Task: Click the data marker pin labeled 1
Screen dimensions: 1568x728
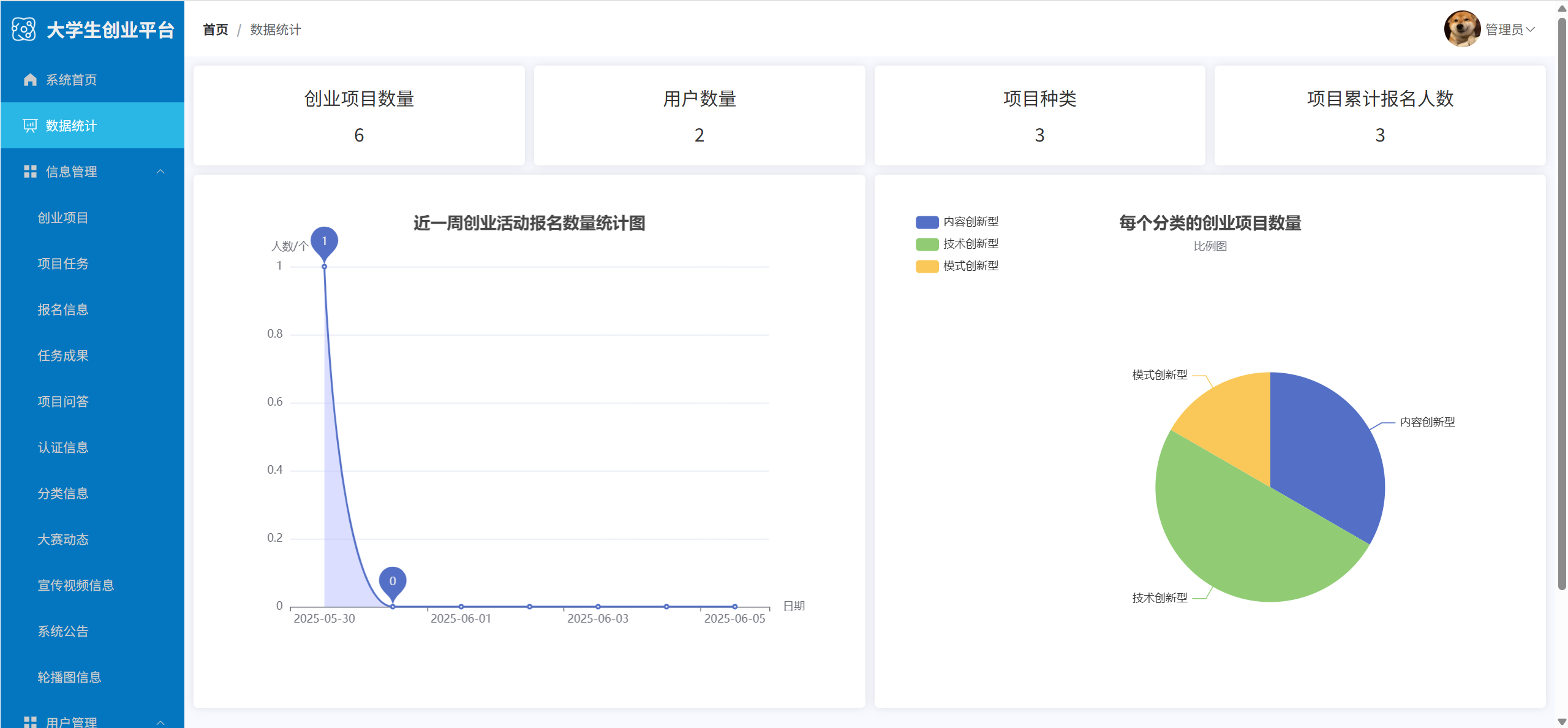Action: pyautogui.click(x=324, y=242)
